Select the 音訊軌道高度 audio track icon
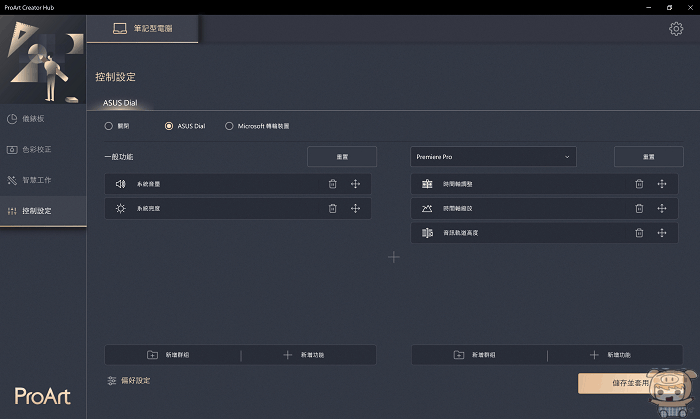 click(427, 233)
